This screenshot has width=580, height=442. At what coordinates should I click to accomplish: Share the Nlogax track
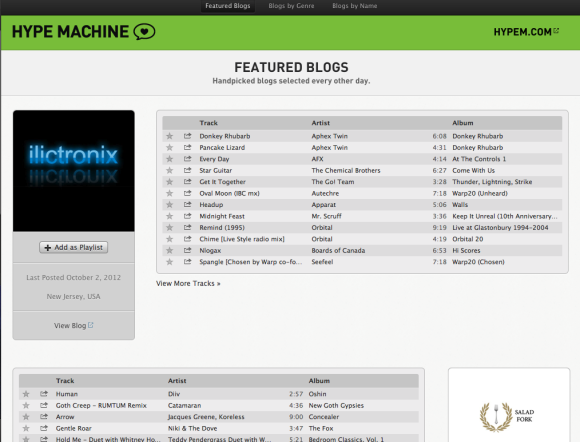coord(188,250)
